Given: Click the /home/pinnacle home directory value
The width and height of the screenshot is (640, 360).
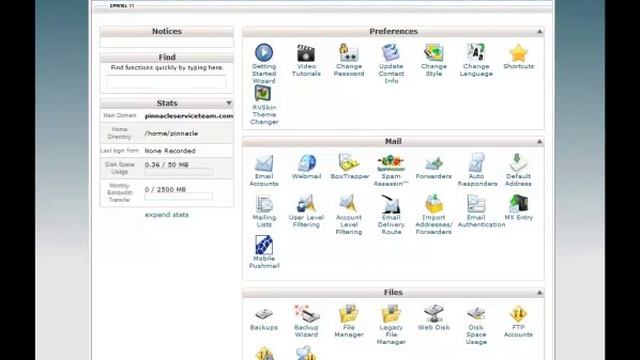Looking at the screenshot, I should [x=171, y=133].
